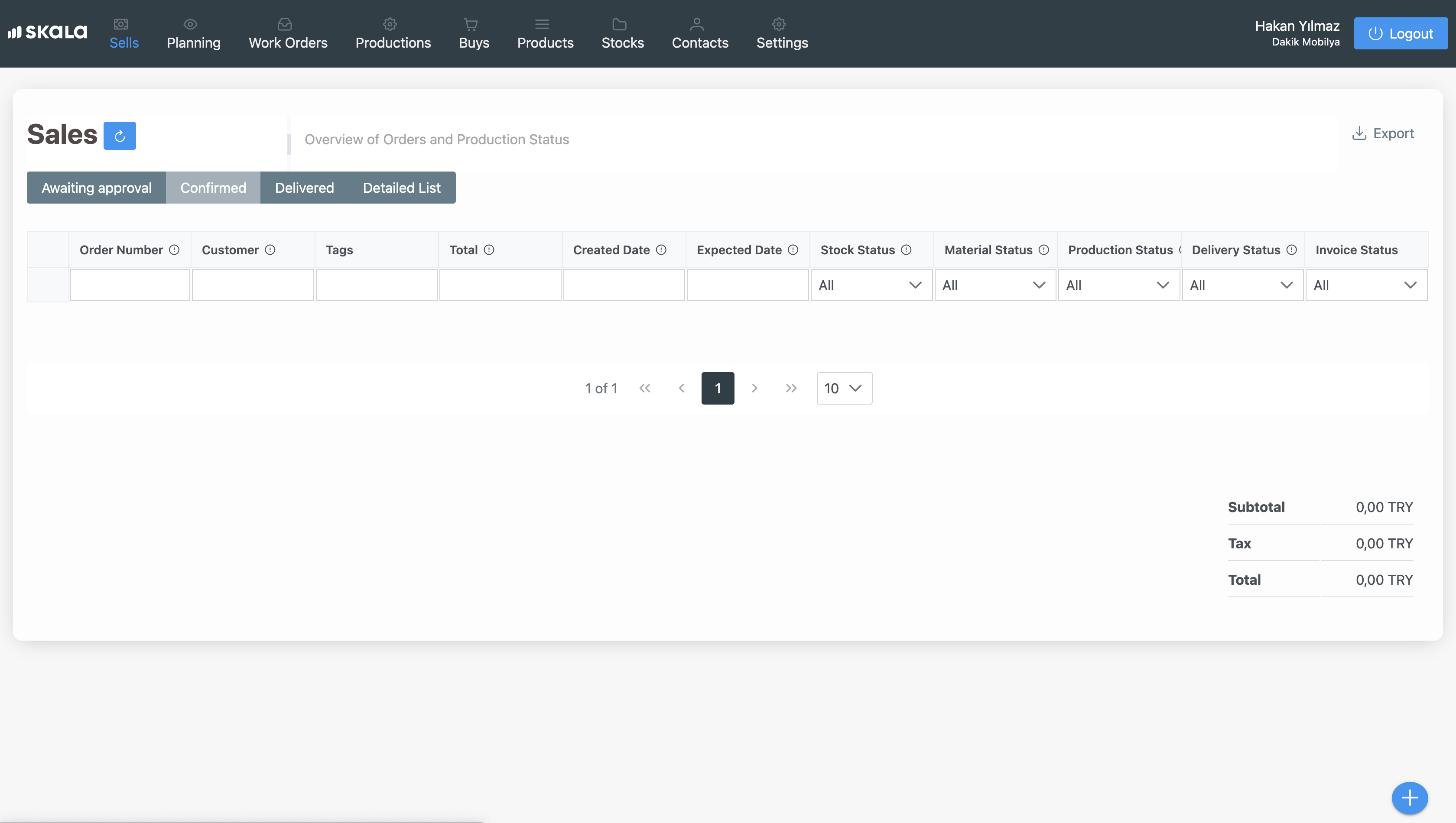Click the Logout button

(x=1401, y=33)
